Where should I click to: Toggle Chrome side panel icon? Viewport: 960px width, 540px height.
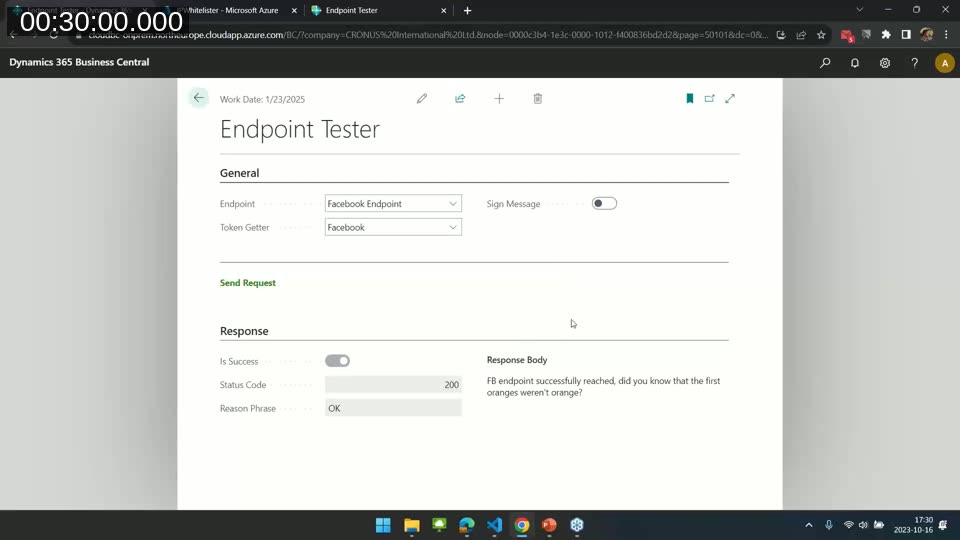(906, 35)
